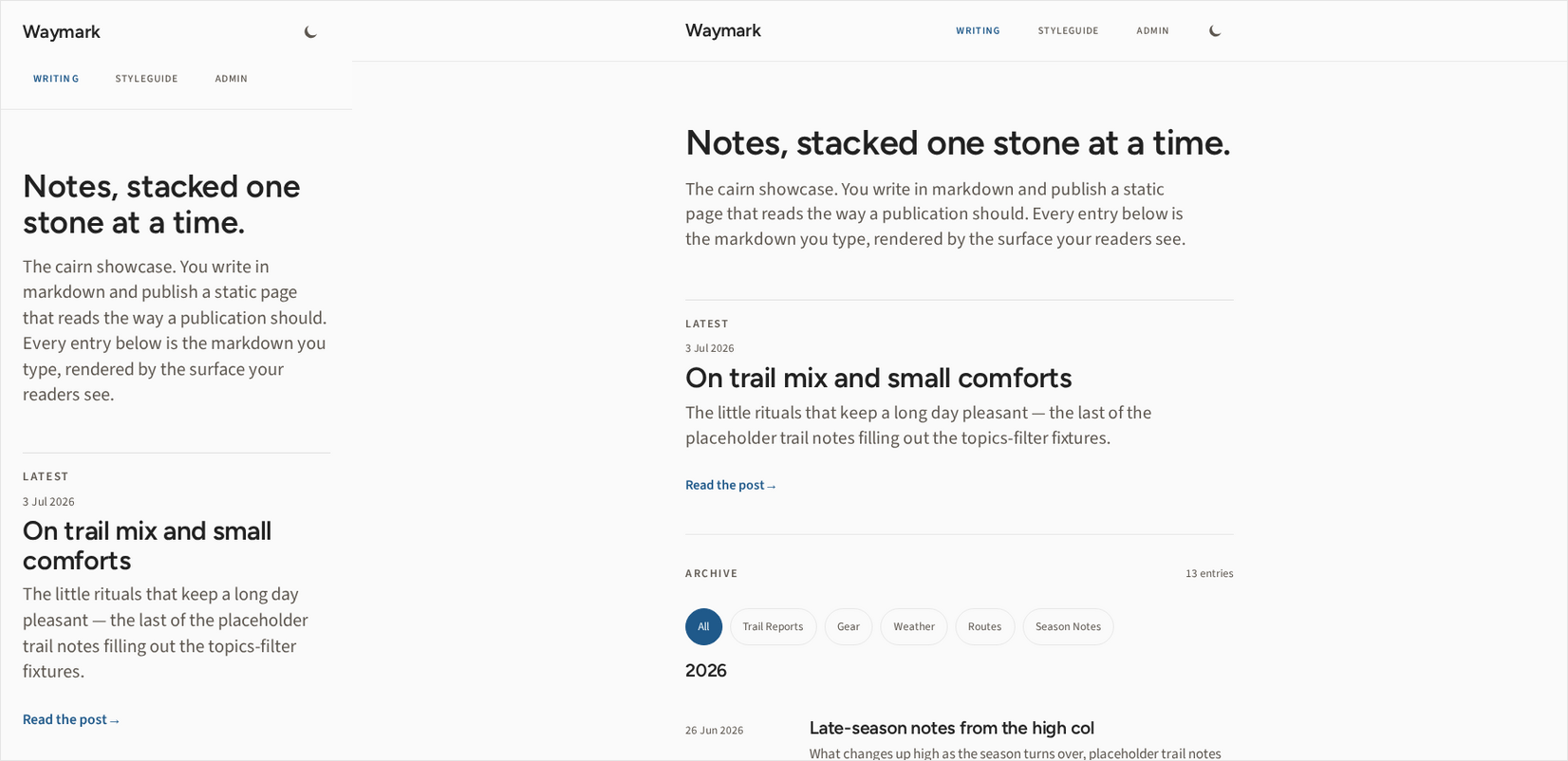Image resolution: width=1568 pixels, height=761 pixels.
Task: Toggle dark mode moon icon in wide desktop view
Action: (1215, 31)
